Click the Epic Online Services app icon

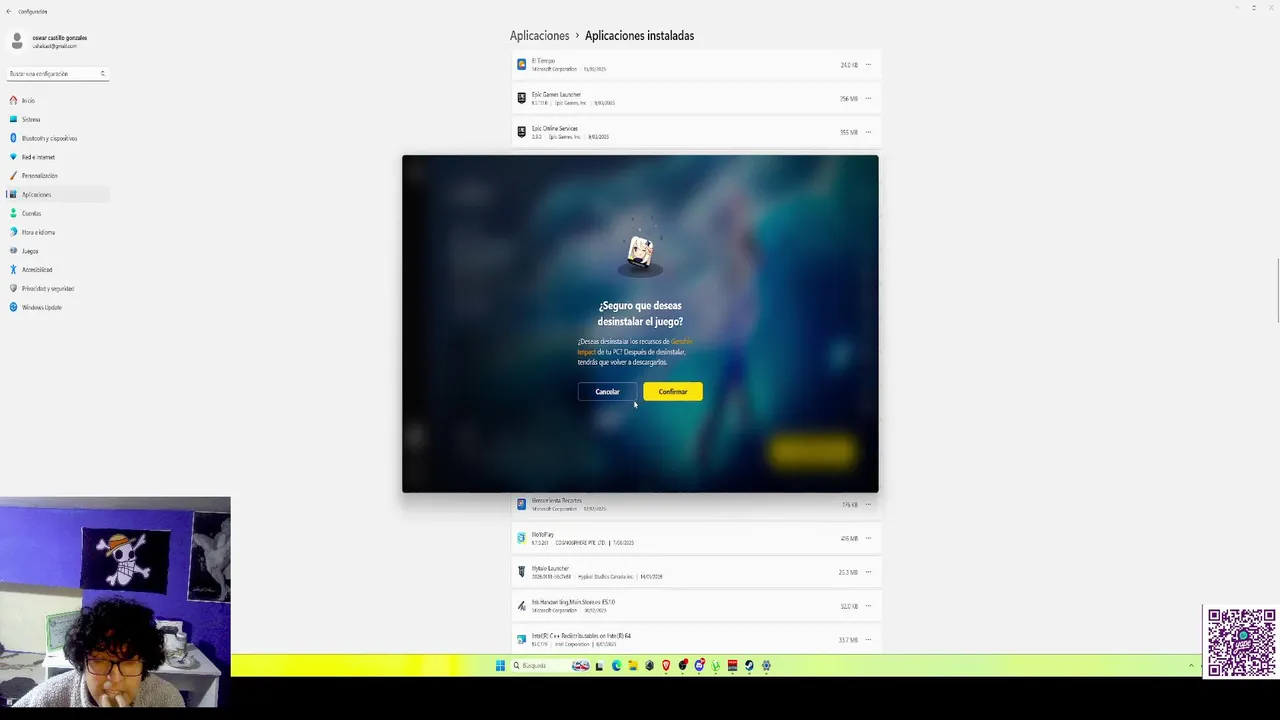coord(521,132)
